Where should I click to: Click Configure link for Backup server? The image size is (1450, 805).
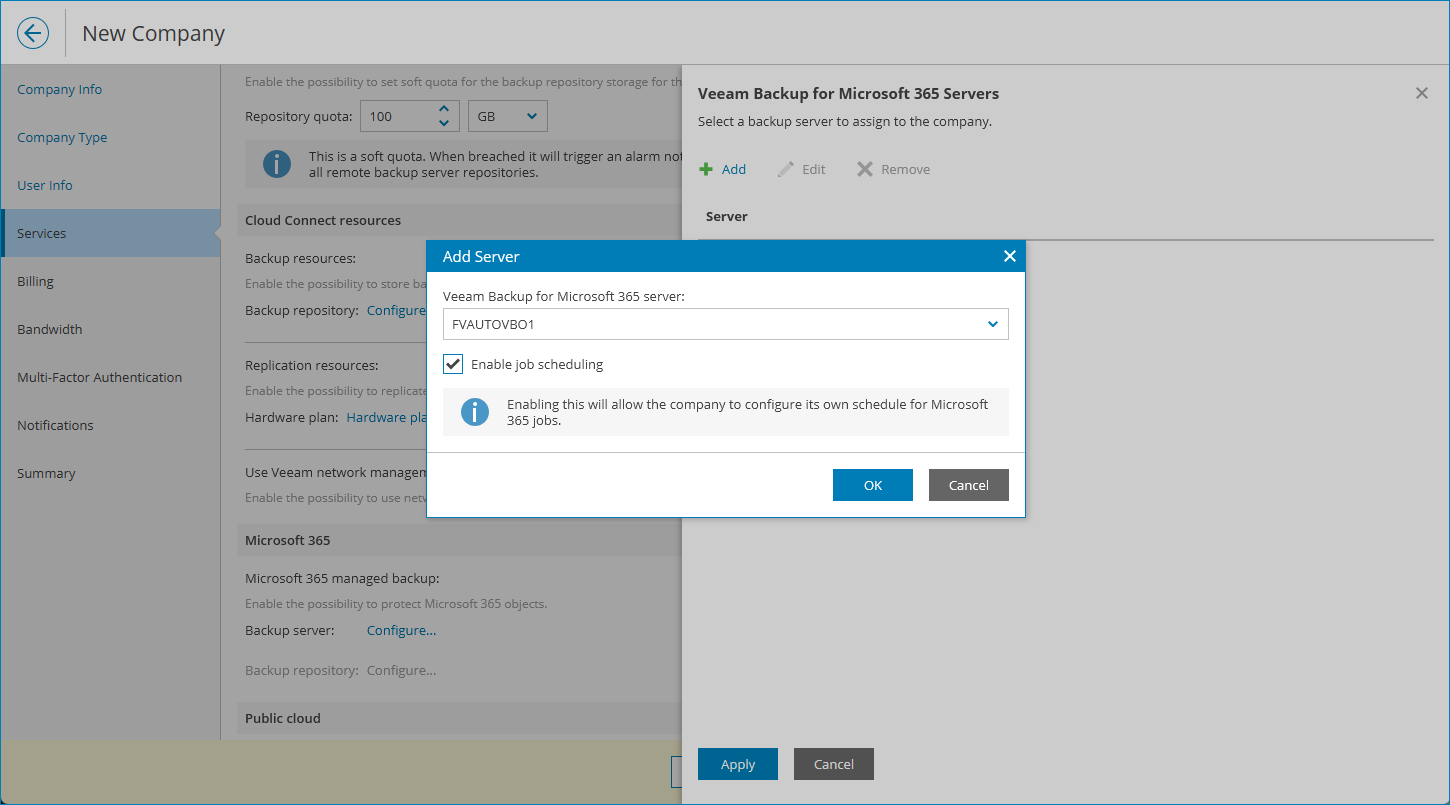(x=401, y=630)
